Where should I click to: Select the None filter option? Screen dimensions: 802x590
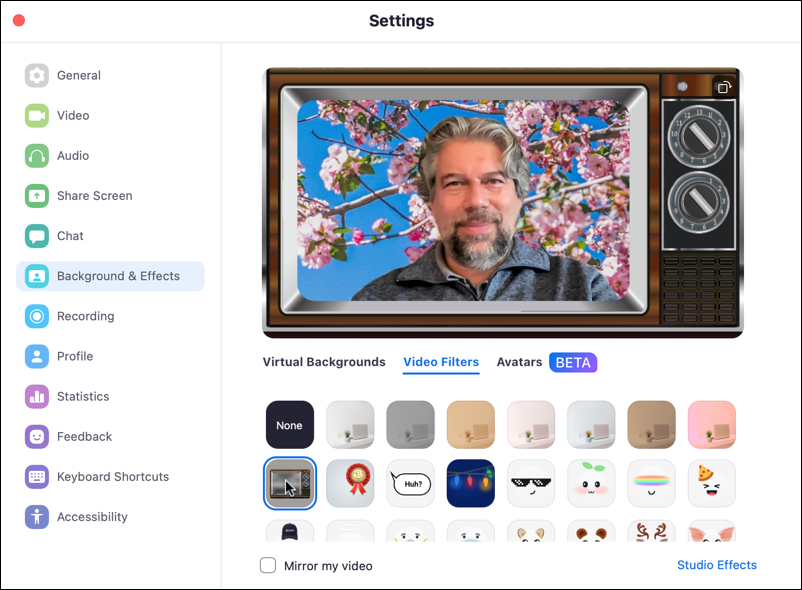point(289,424)
